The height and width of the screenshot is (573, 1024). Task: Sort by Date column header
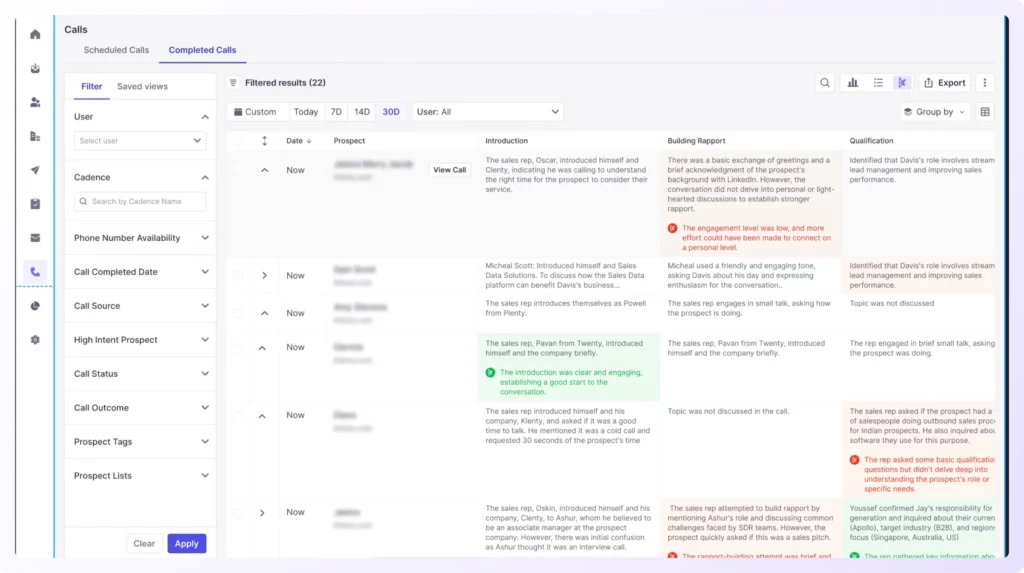(x=298, y=140)
